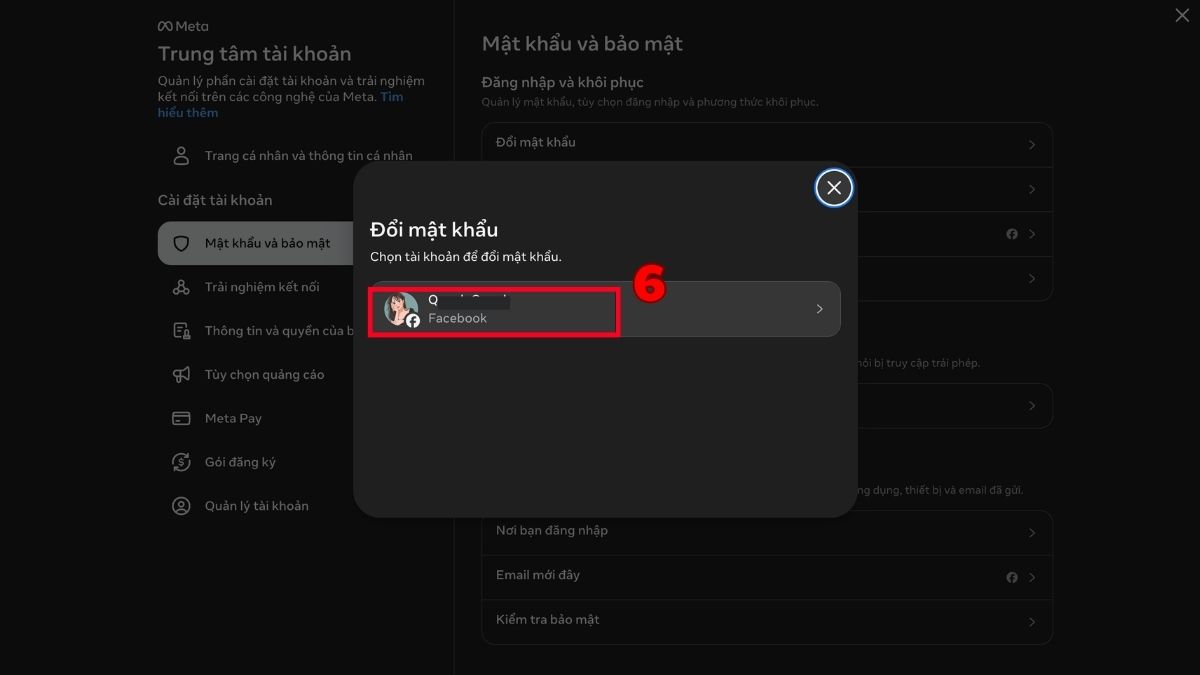Click Facebook icon on Email mới đây row
Screen dimensions: 1200x675
(x=1012, y=577)
